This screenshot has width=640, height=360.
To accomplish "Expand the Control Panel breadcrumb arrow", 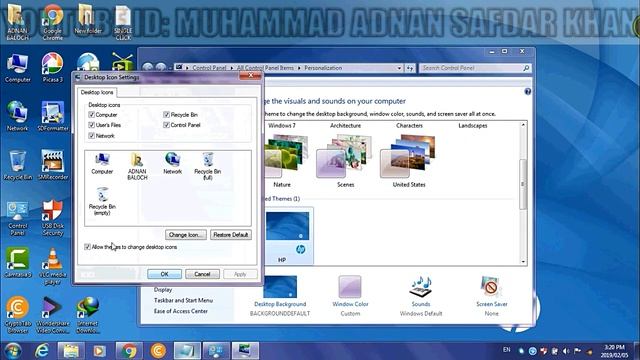I will coord(231,68).
